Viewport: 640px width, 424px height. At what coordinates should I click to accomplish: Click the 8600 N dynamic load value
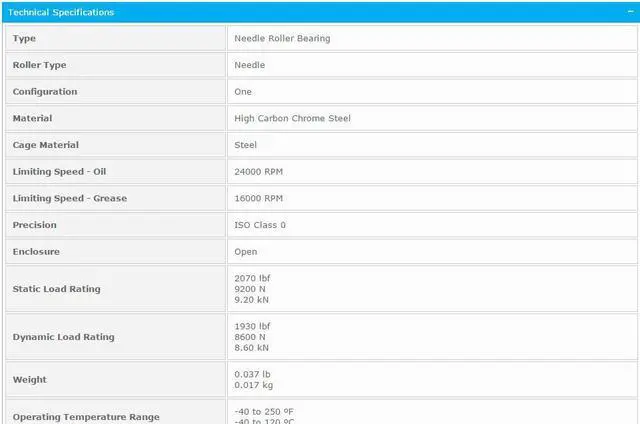250,337
